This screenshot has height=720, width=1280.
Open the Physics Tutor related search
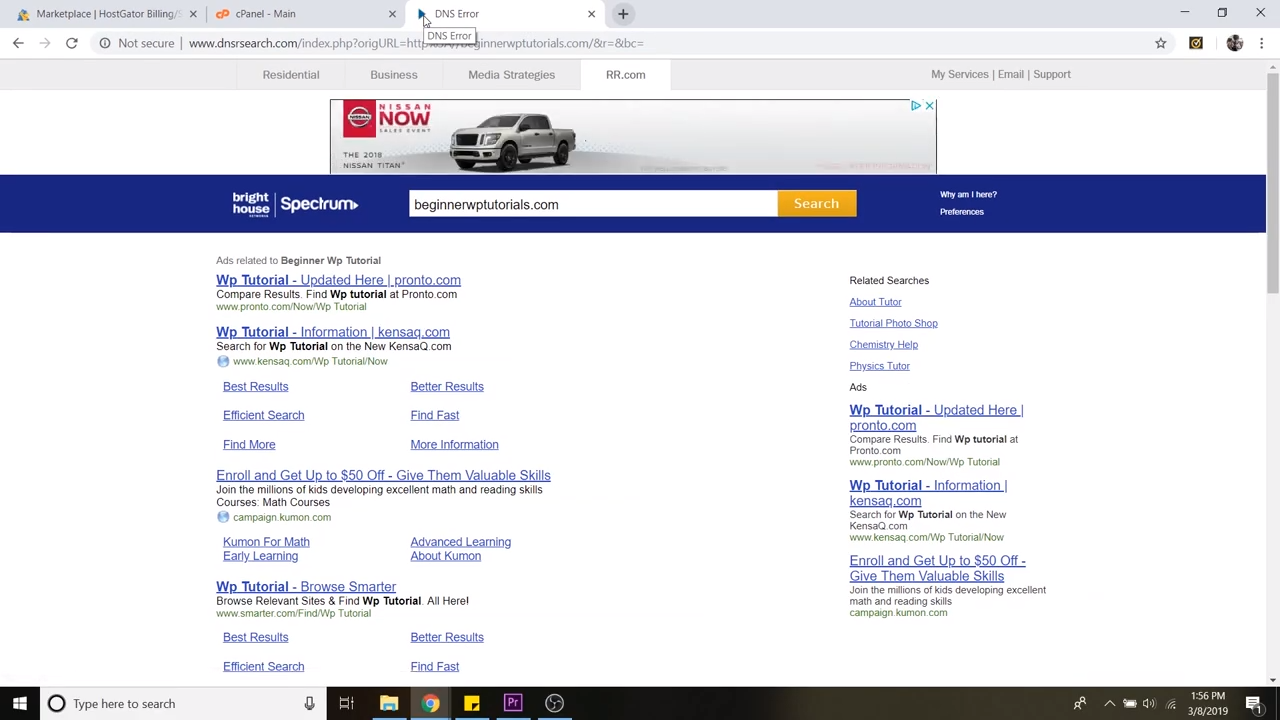point(879,366)
